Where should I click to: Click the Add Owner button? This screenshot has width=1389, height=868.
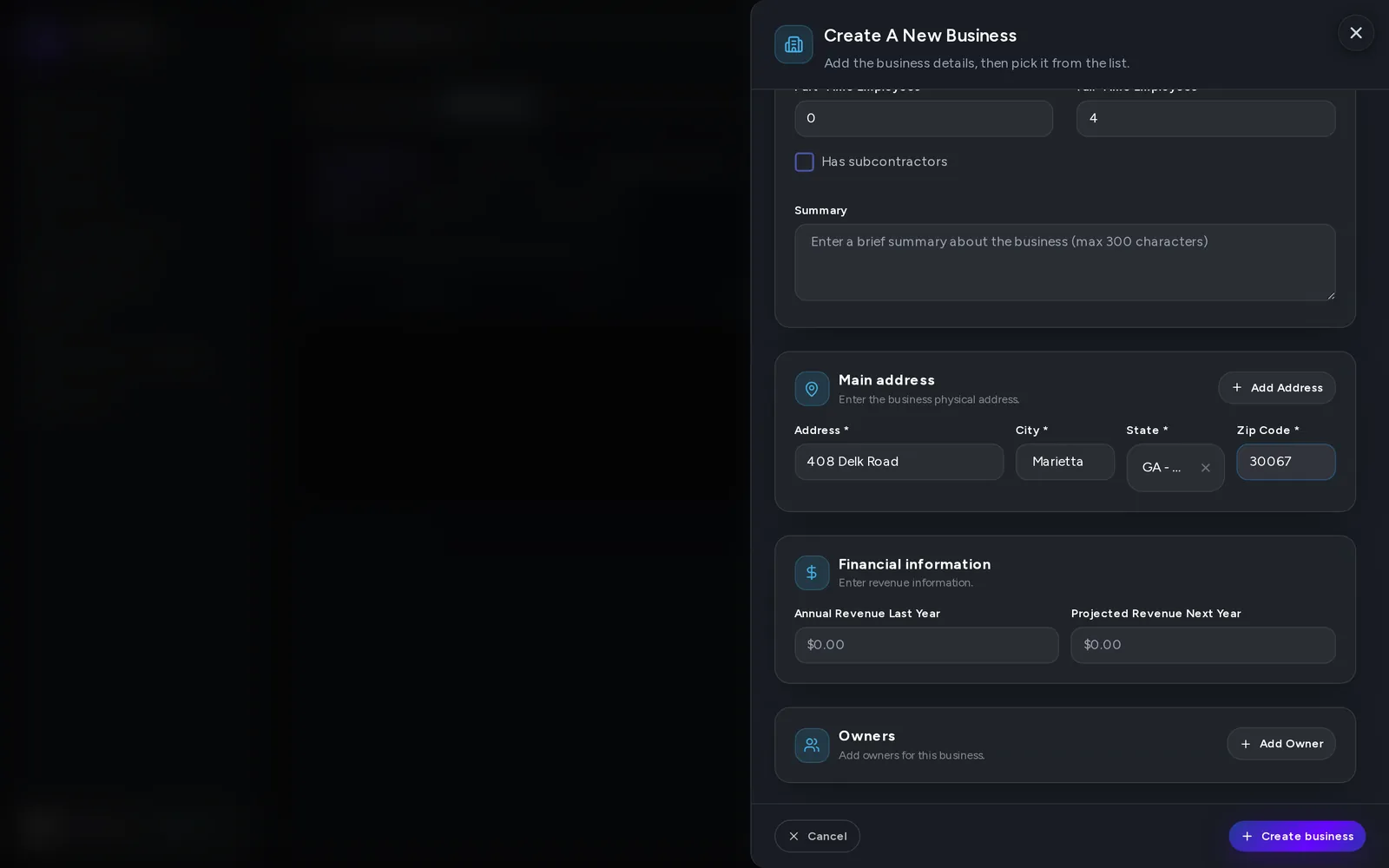[x=1280, y=744]
